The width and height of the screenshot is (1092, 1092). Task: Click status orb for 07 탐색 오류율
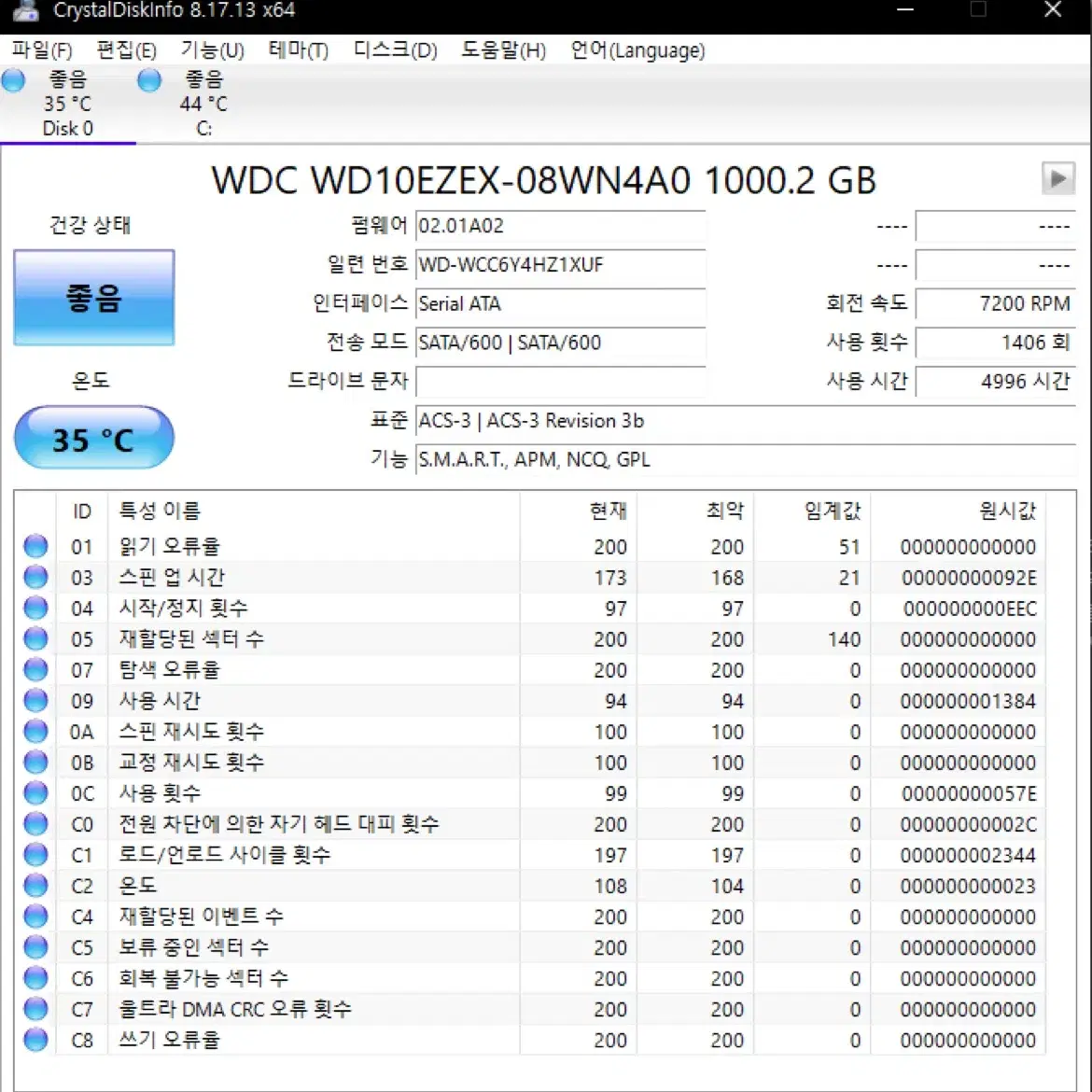[35, 670]
